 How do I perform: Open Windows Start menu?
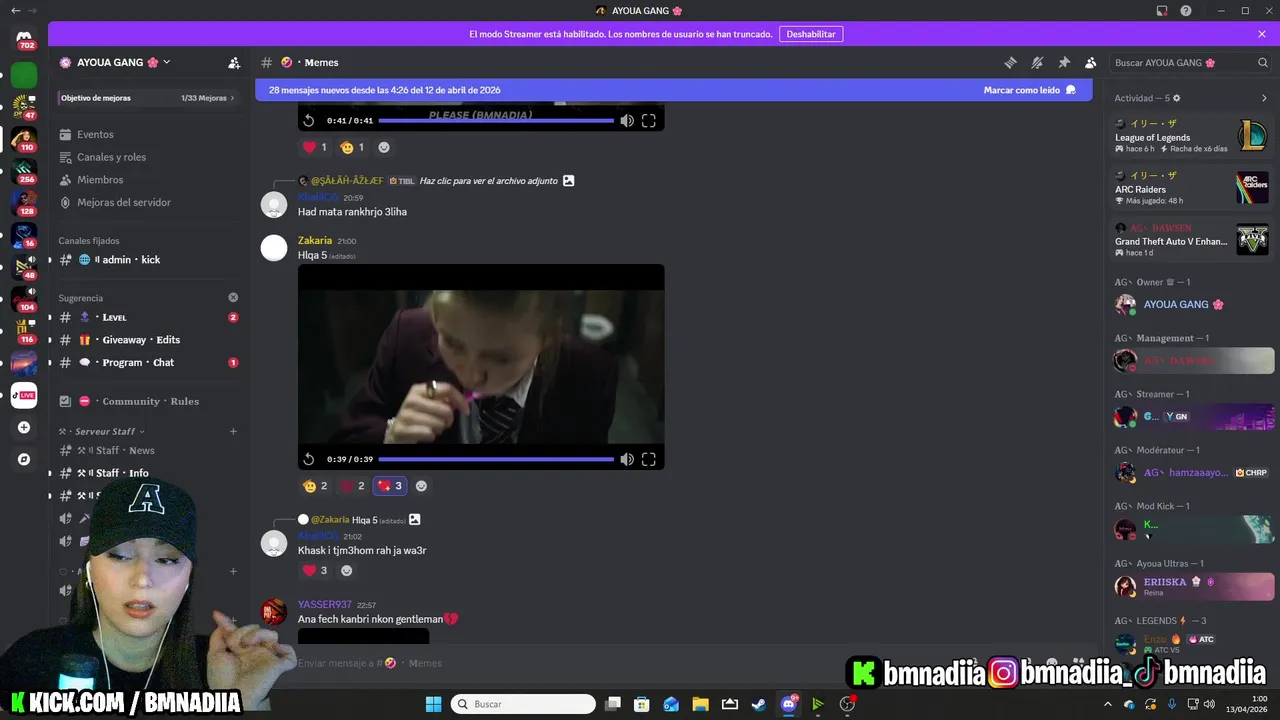[433, 704]
